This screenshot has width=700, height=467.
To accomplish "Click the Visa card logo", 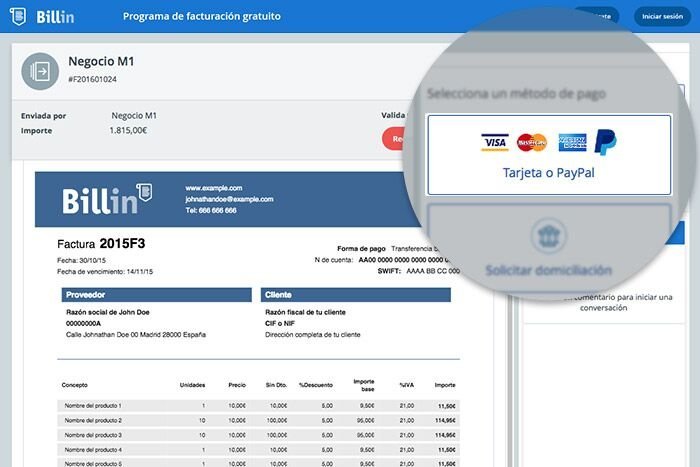I will coord(495,142).
